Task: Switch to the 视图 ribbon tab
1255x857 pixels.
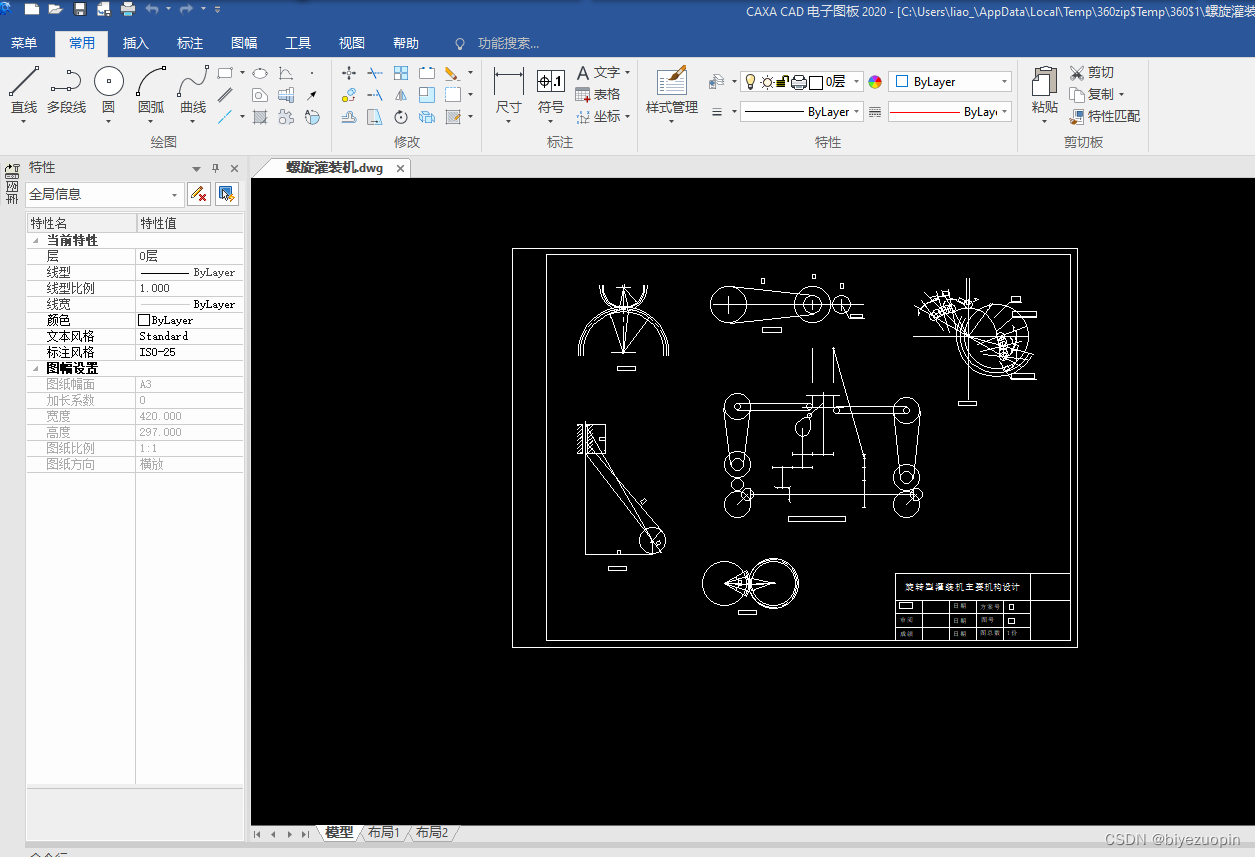Action: 352,43
